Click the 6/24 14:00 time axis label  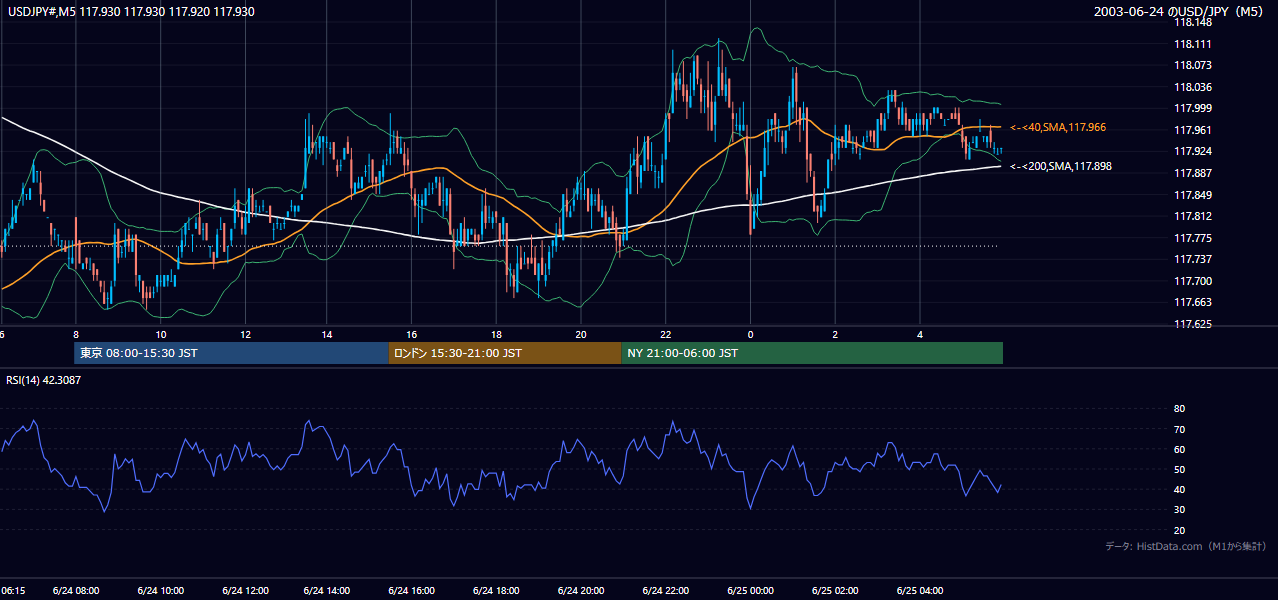pyautogui.click(x=328, y=591)
